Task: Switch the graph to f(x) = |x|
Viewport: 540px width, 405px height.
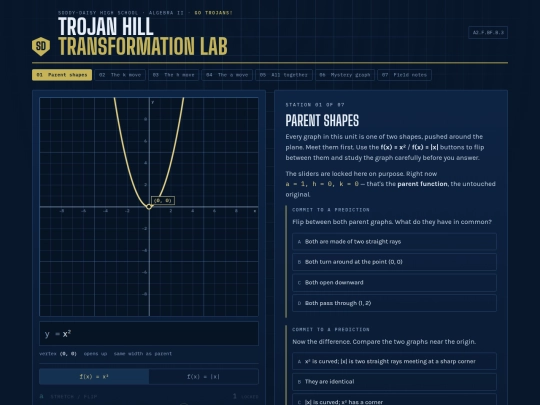Action: 204,376
